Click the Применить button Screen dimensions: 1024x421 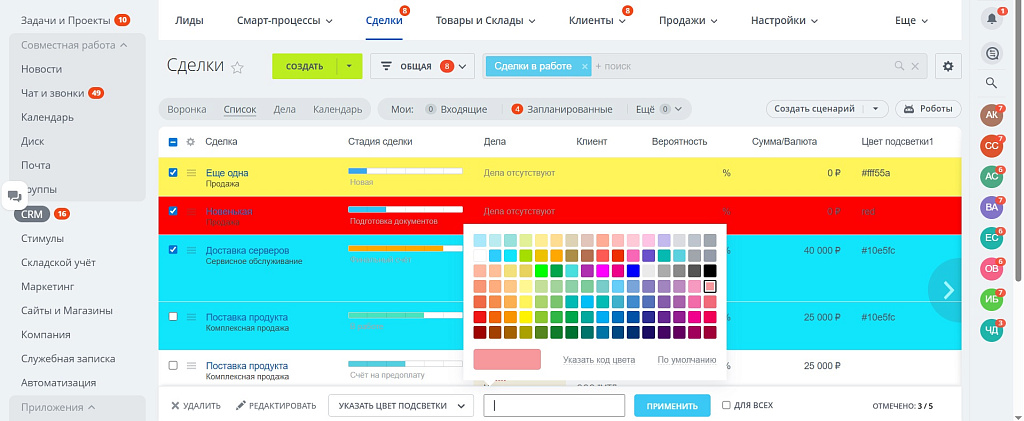(672, 406)
